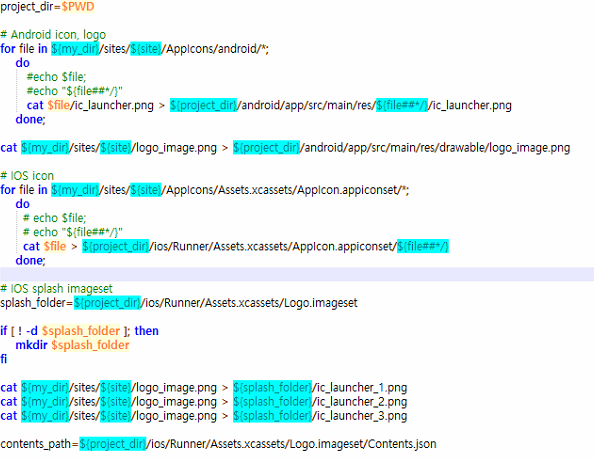Click the 'mkdir' command
The image size is (594, 460).
[31, 345]
